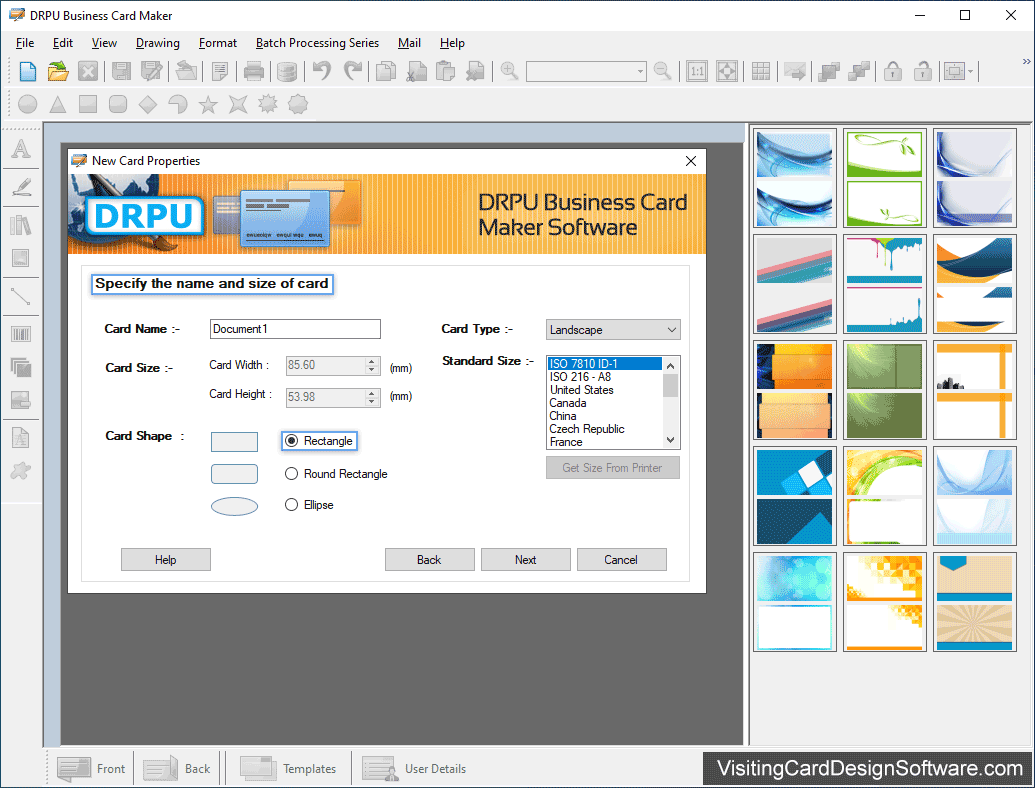Select the line drawing tool in sidebar
The image size is (1035, 788).
pos(21,297)
